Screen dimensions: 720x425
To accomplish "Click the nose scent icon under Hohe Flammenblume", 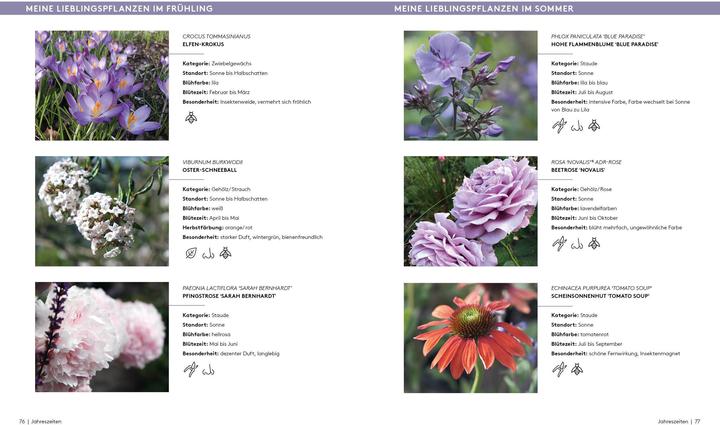I will click(x=577, y=126).
